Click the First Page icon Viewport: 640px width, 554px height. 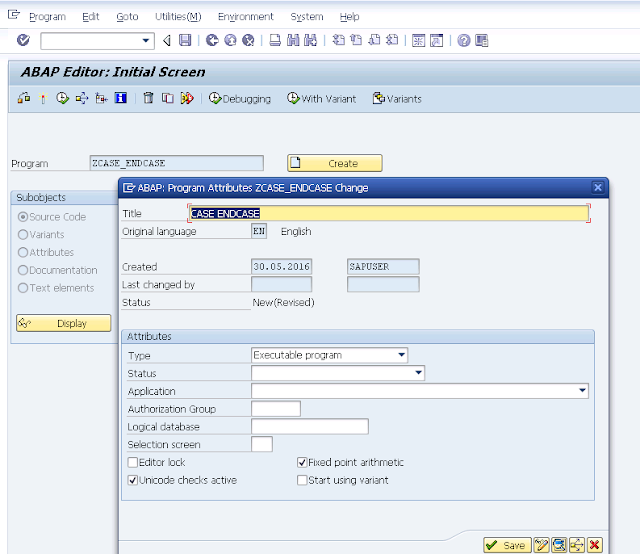coord(338,40)
